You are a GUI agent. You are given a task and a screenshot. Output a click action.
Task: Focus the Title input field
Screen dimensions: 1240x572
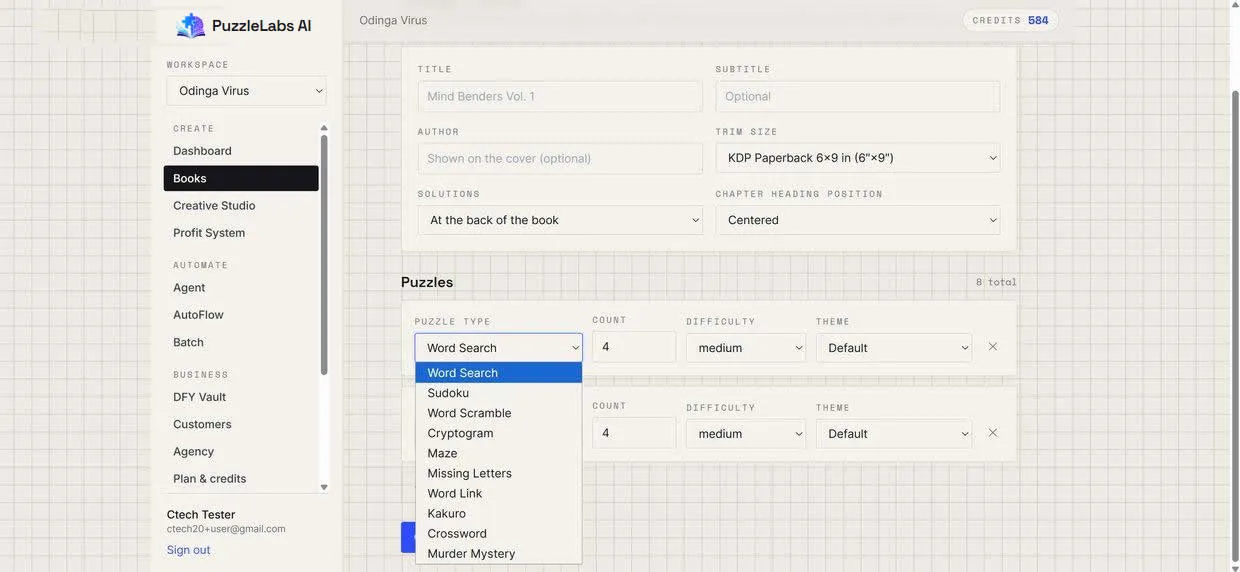pyautogui.click(x=560, y=96)
